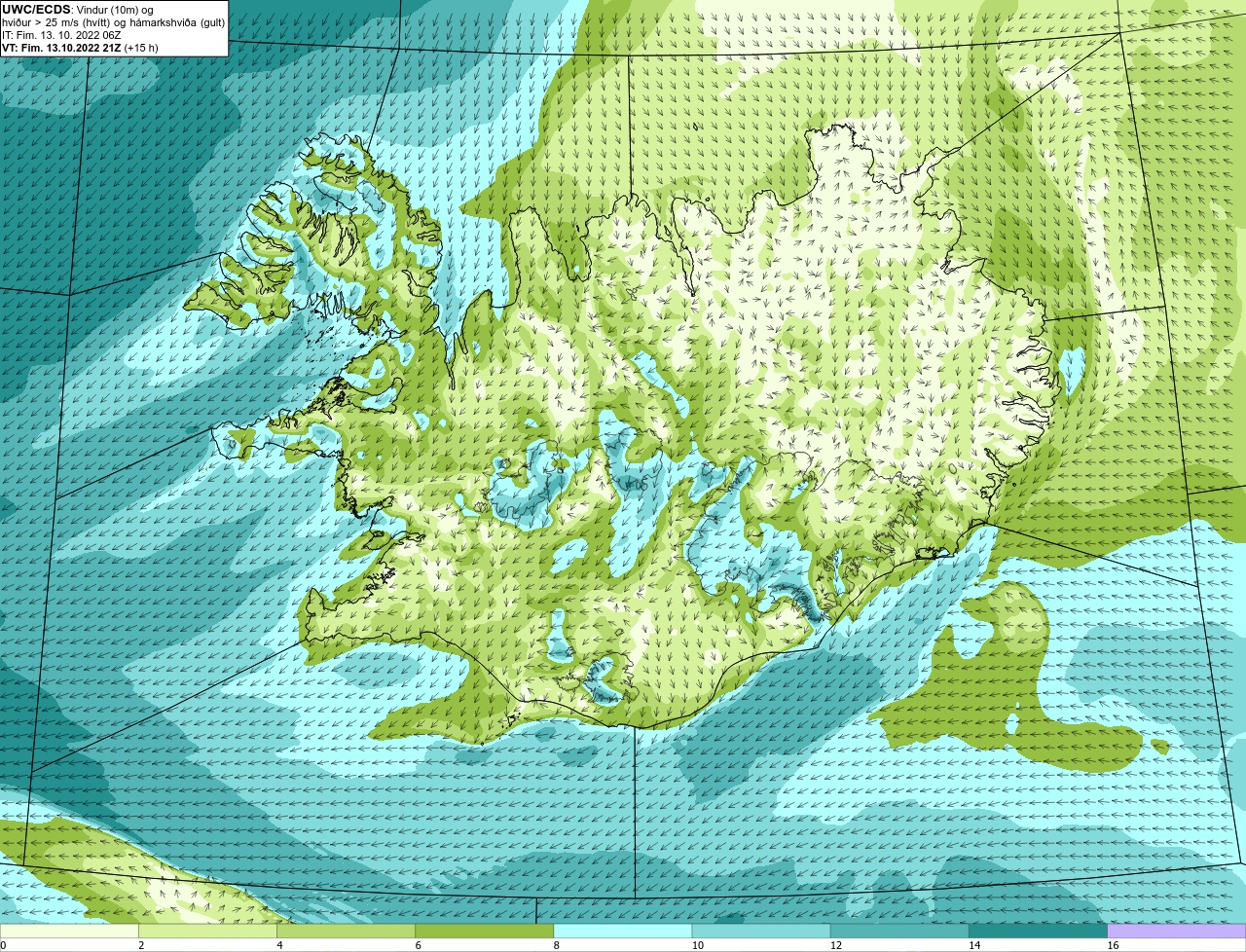The image size is (1246, 952).
Task: Click the olive green 6–8 m/s legend swatch
Action: coord(484,932)
